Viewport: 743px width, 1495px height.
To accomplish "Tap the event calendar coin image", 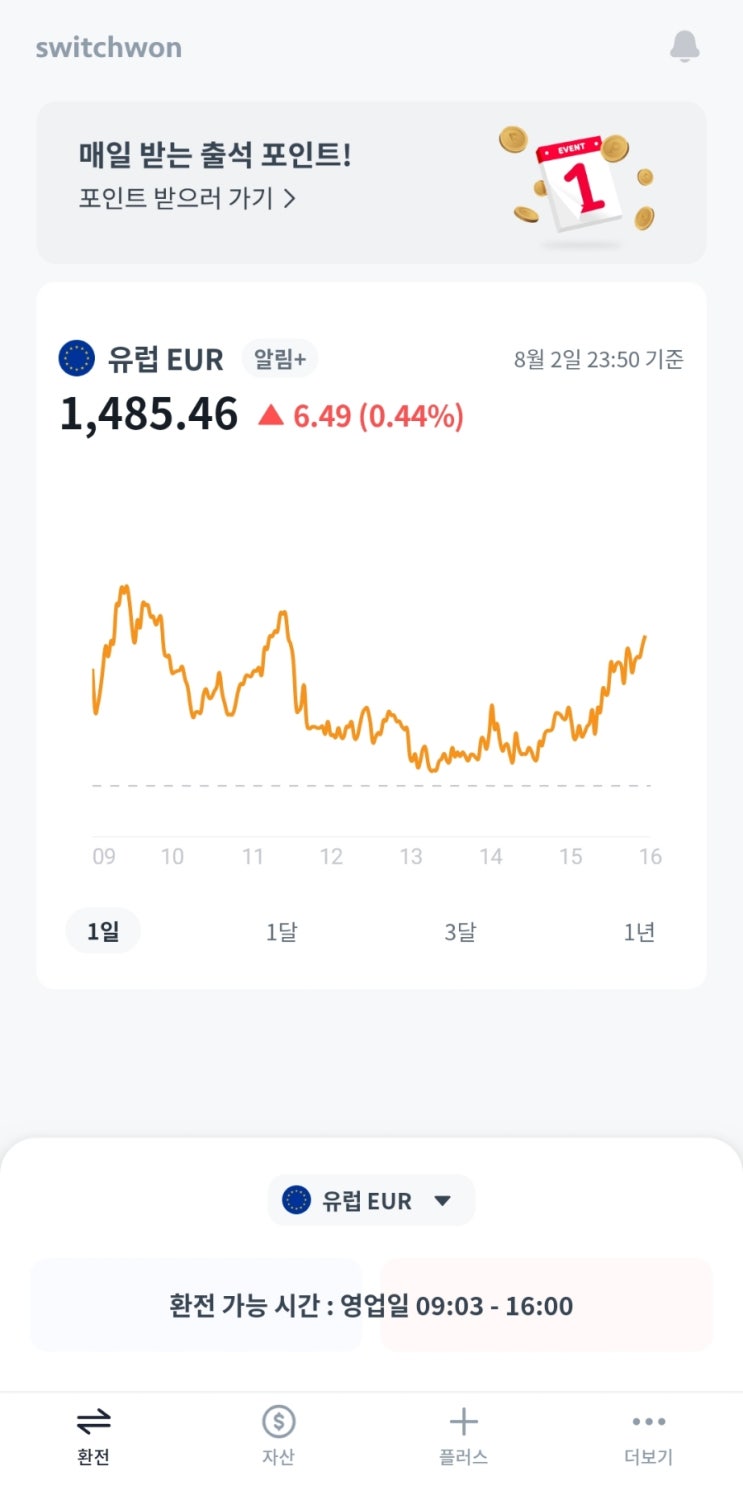I will (580, 184).
